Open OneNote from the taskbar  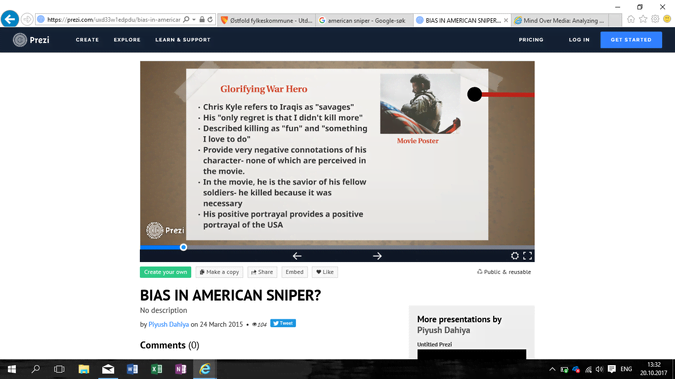(x=180, y=369)
